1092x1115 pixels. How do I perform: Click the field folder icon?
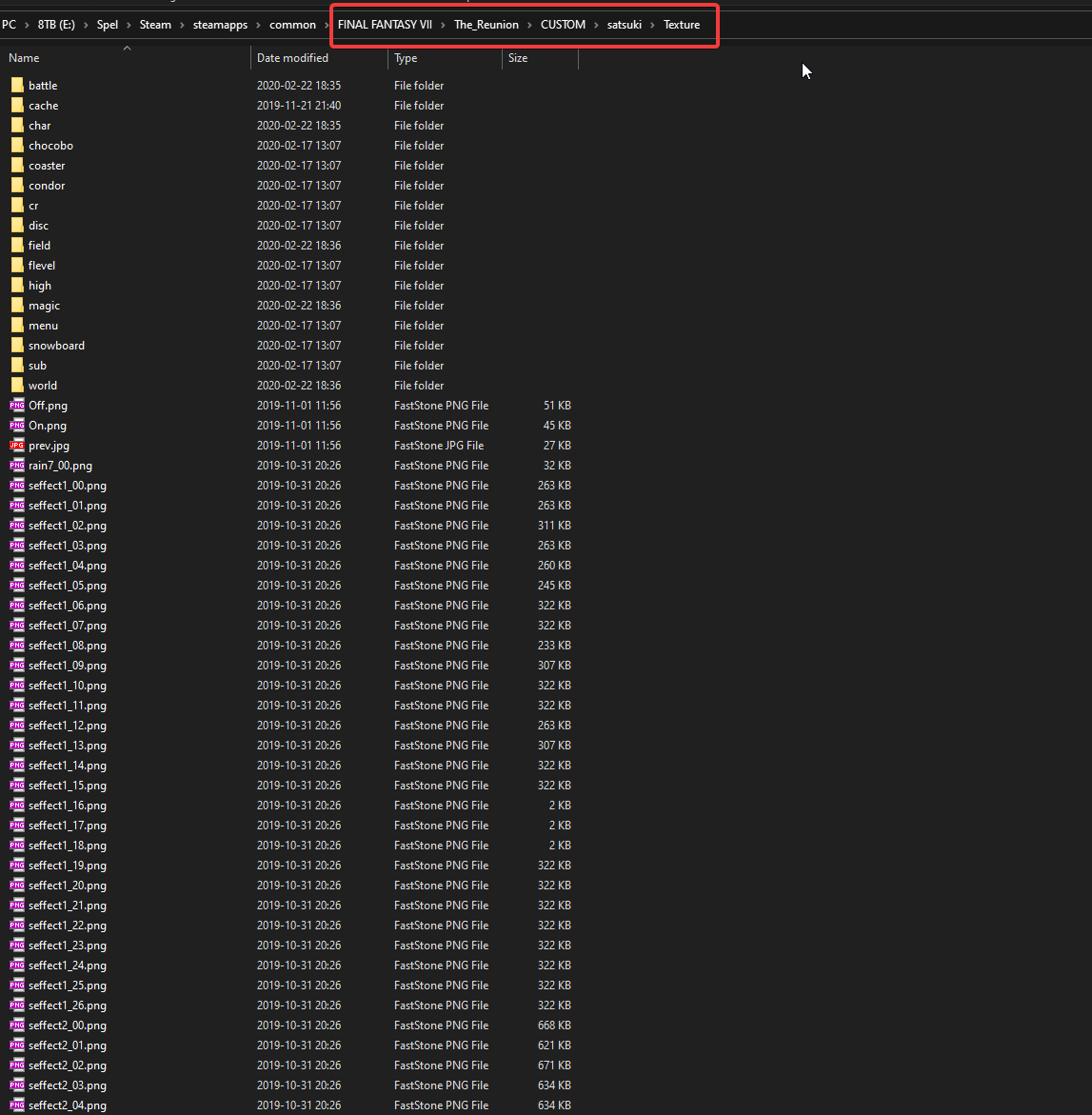17,246
